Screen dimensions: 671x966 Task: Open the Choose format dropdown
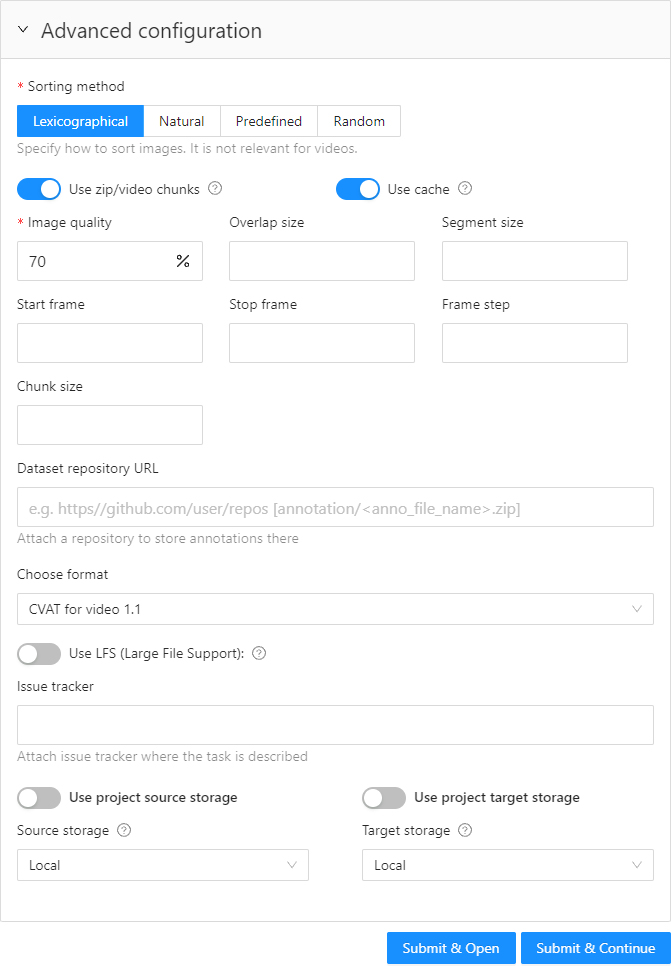(x=335, y=609)
